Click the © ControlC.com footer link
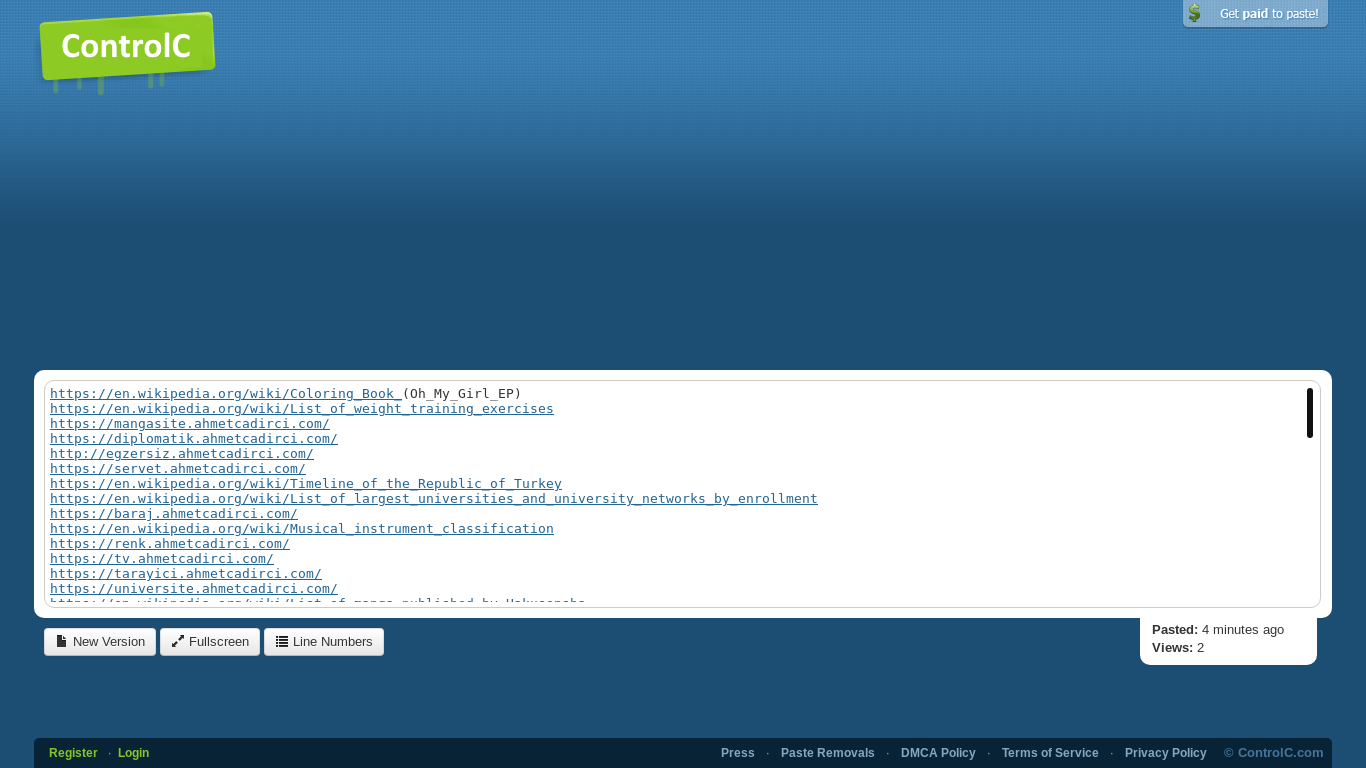Viewport: 1366px width, 768px height. point(1274,753)
